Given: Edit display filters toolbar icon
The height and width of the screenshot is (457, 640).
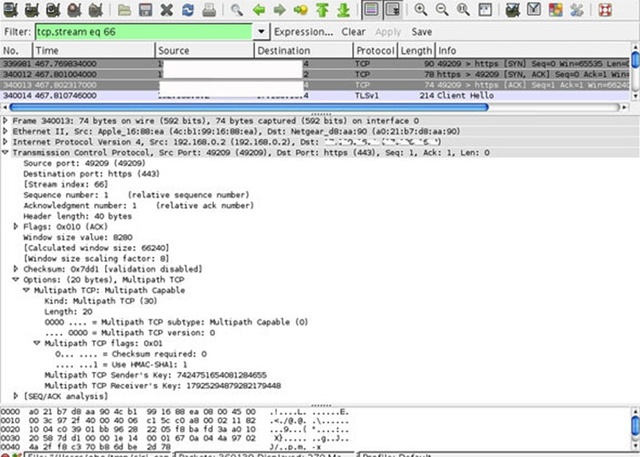Looking at the screenshot, I should pyautogui.click(x=534, y=9).
